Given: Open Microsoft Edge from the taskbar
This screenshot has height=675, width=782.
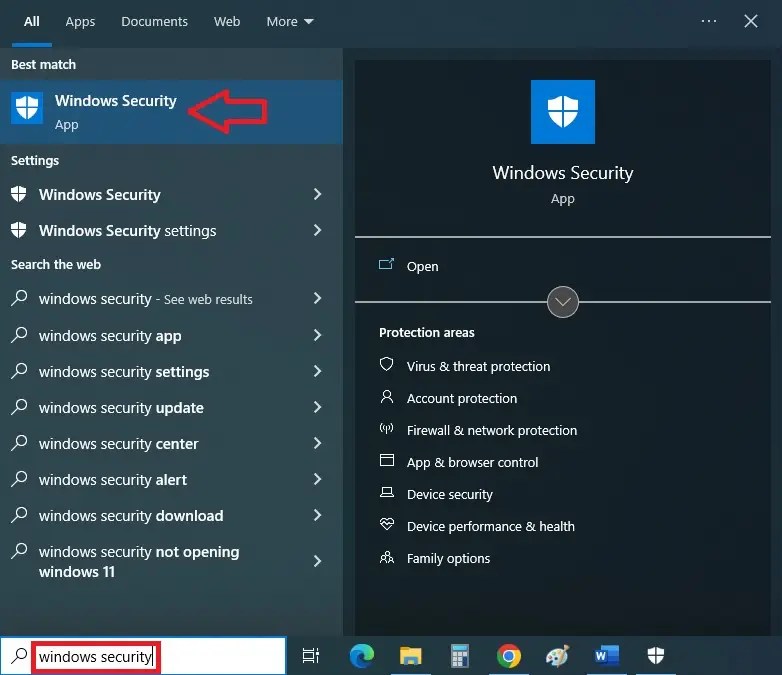Looking at the screenshot, I should coord(362,656).
